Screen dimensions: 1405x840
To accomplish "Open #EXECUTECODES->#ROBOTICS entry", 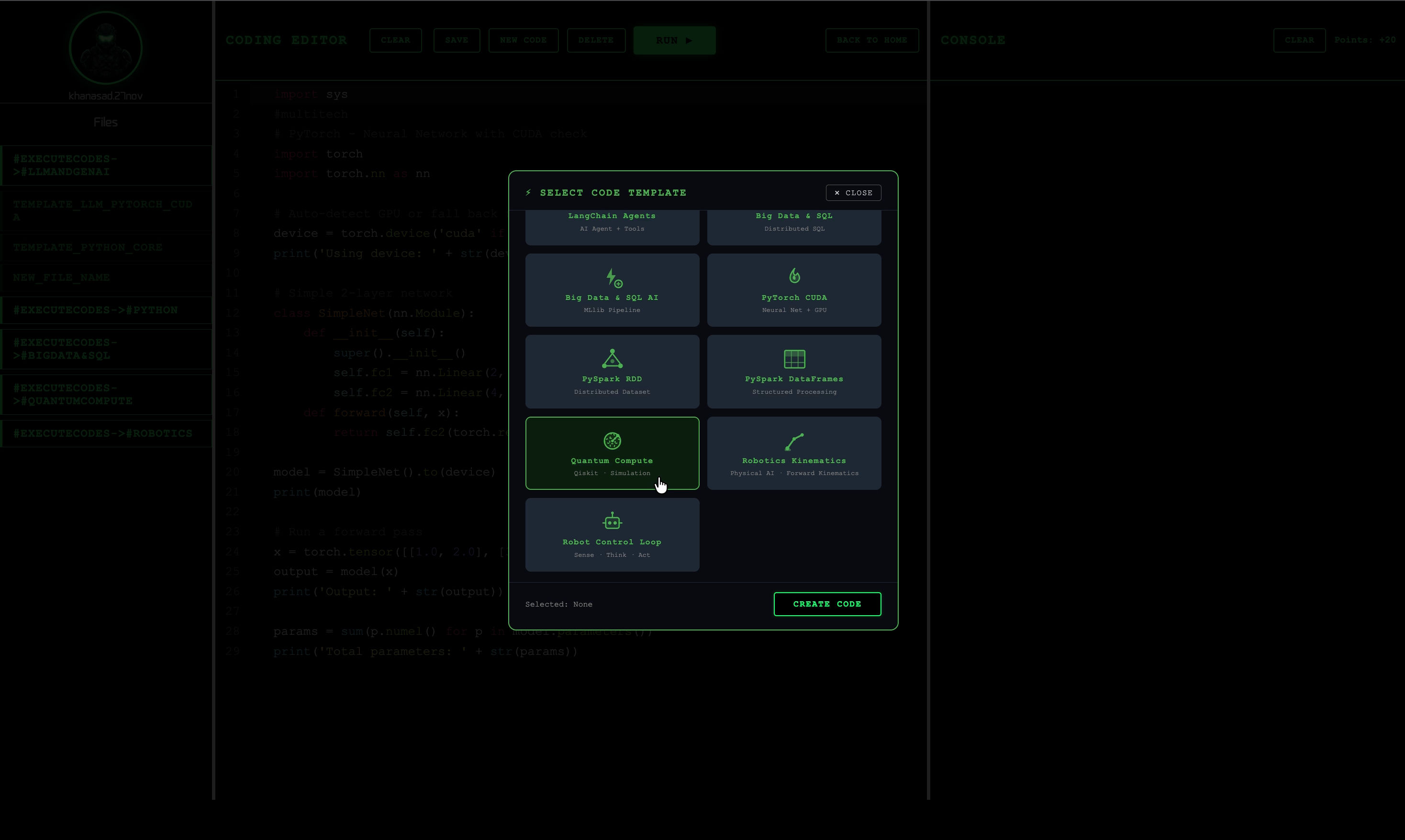I will click(x=106, y=433).
